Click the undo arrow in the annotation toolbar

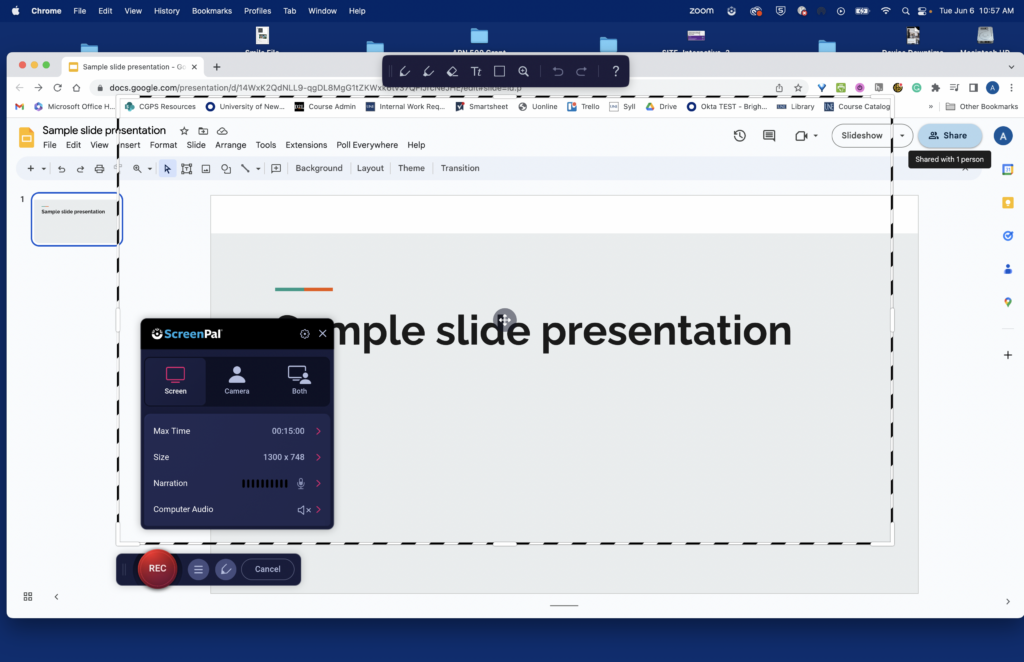pyautogui.click(x=558, y=71)
